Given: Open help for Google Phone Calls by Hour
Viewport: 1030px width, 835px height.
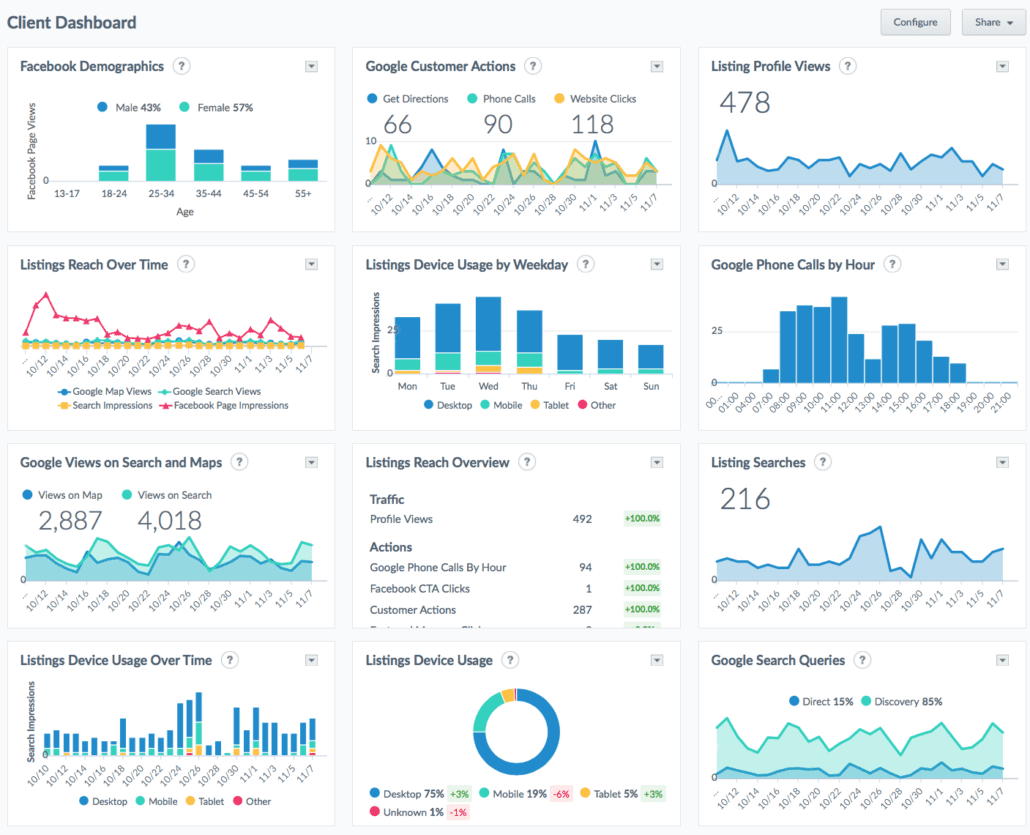Looking at the screenshot, I should coord(891,264).
